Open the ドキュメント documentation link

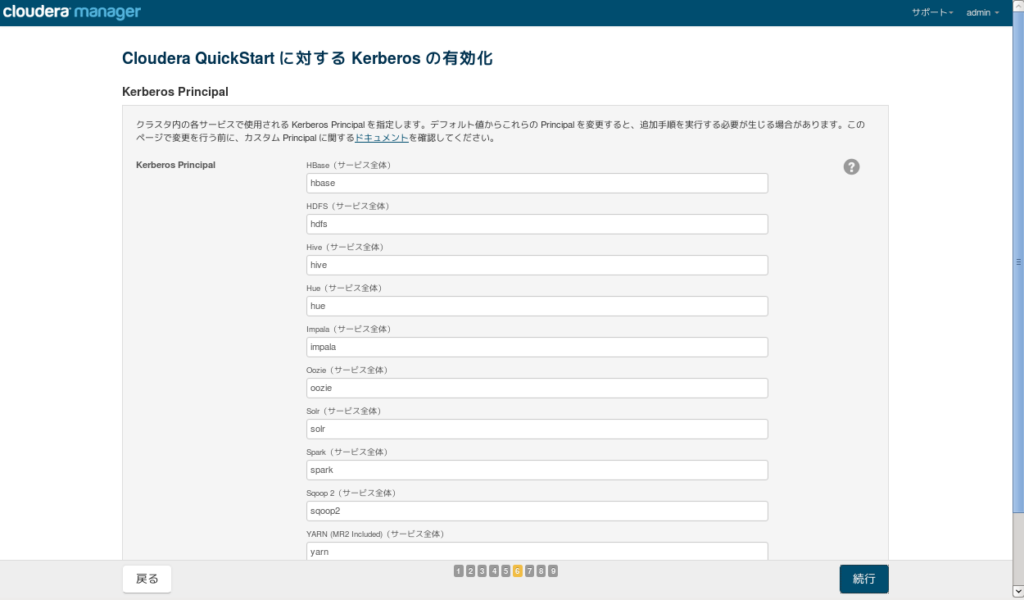381,138
